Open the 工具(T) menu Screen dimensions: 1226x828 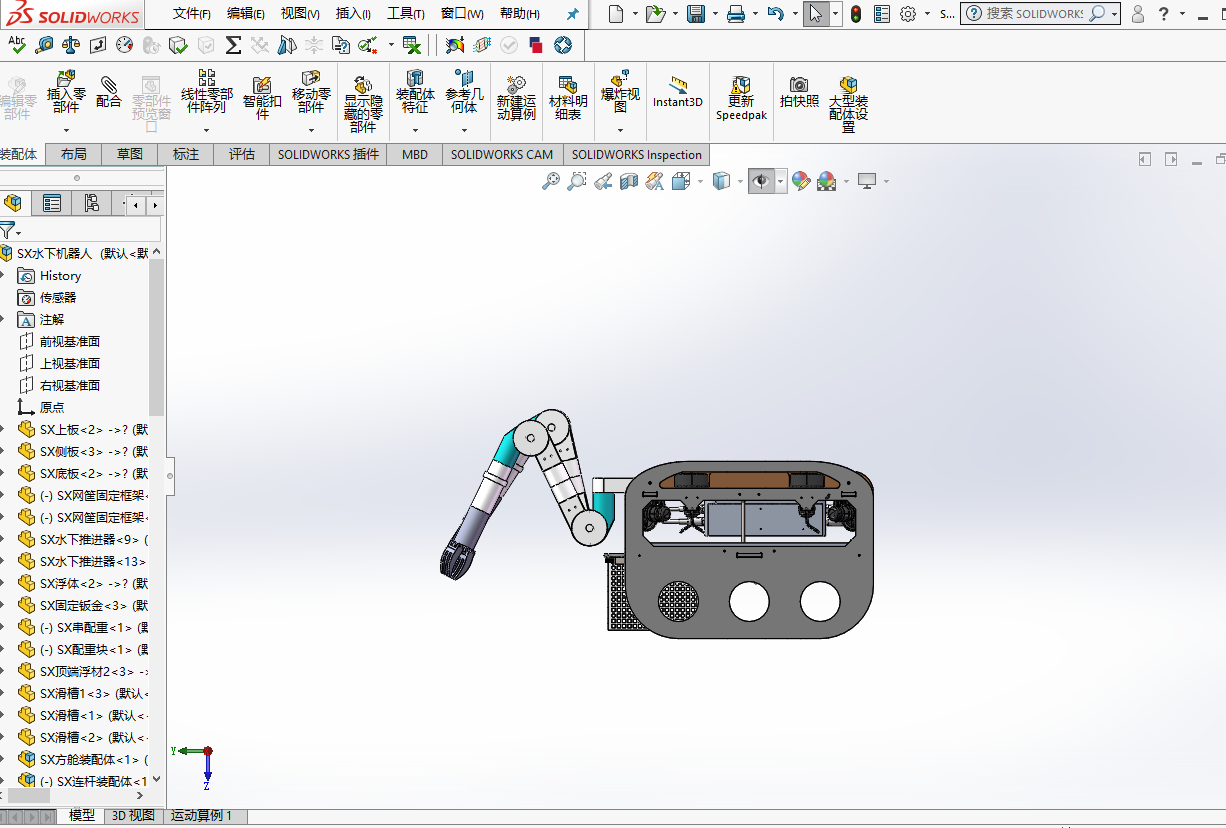click(406, 14)
